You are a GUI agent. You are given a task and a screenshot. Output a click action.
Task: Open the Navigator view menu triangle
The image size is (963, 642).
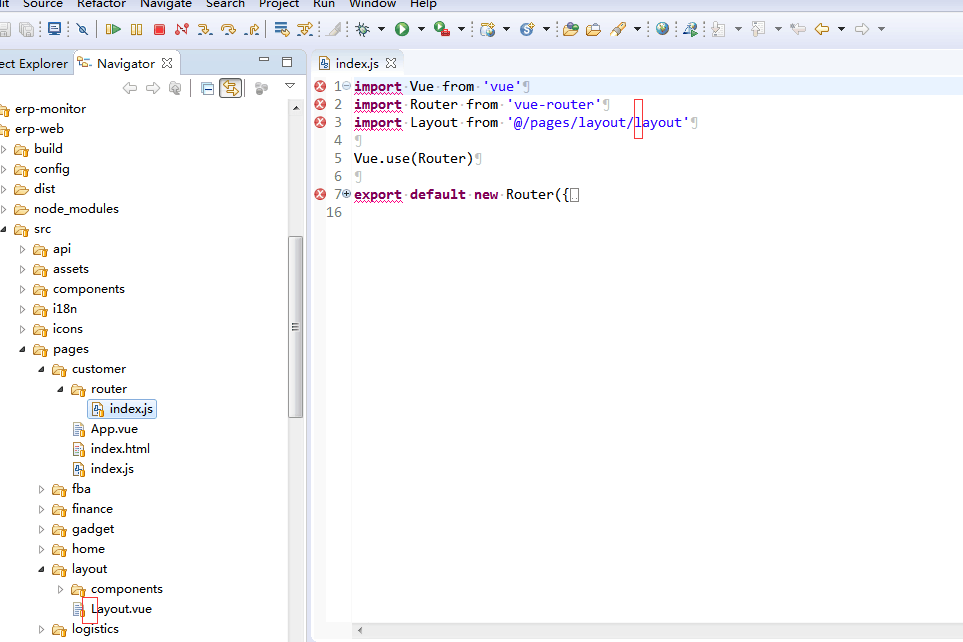click(x=290, y=86)
